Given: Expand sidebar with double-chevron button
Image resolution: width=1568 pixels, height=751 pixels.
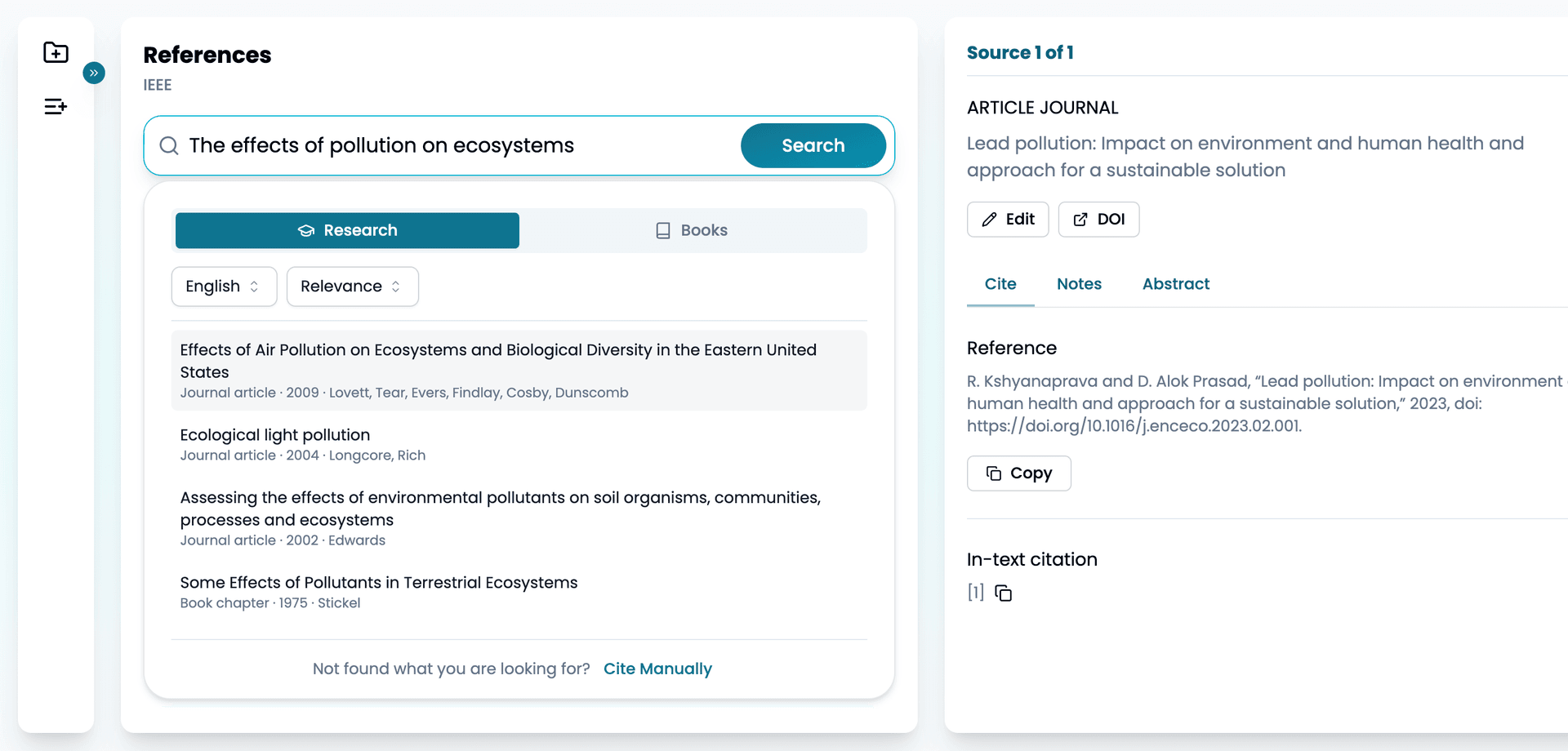Looking at the screenshot, I should pyautogui.click(x=94, y=73).
